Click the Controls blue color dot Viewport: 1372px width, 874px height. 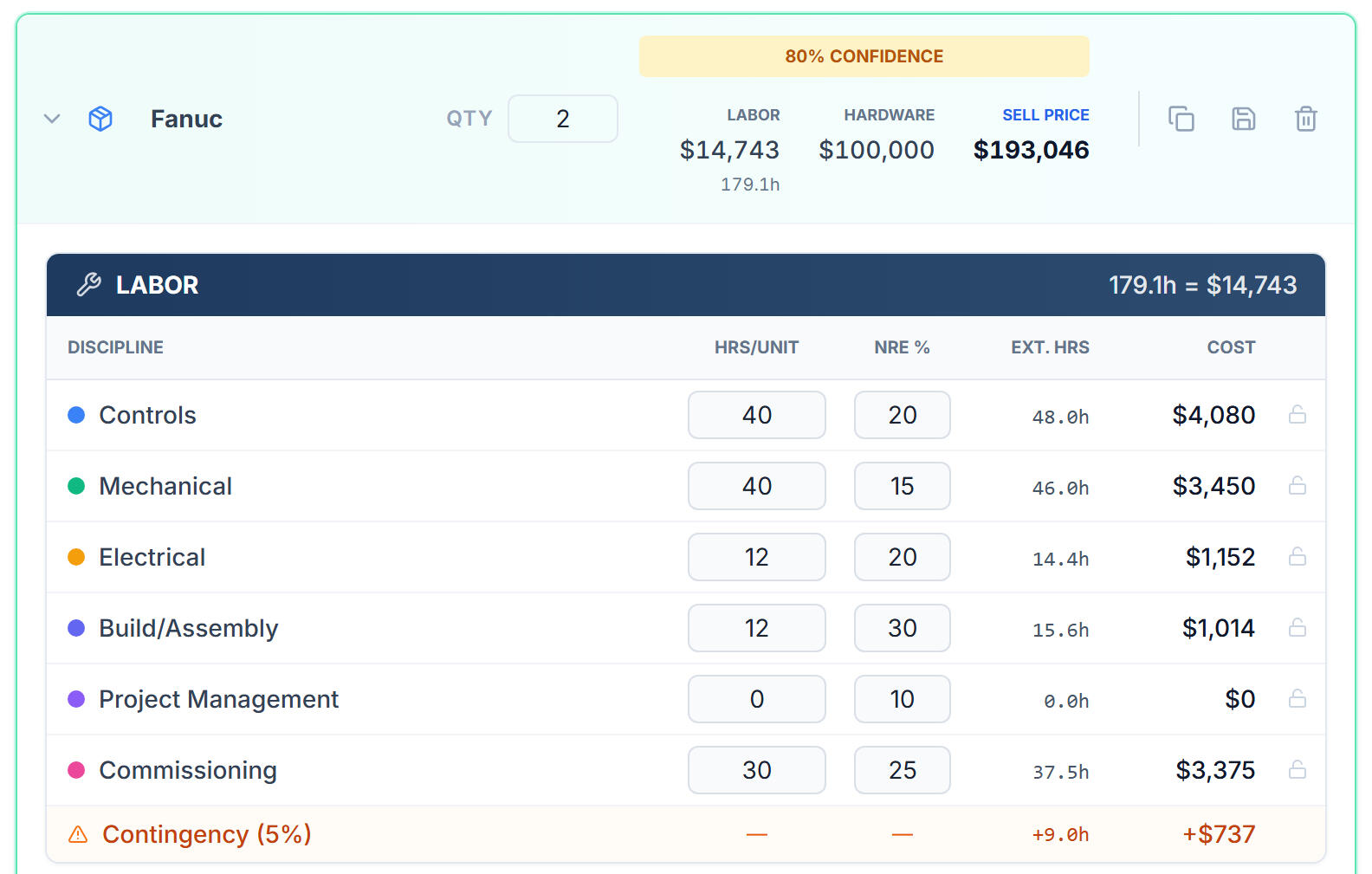(x=76, y=415)
